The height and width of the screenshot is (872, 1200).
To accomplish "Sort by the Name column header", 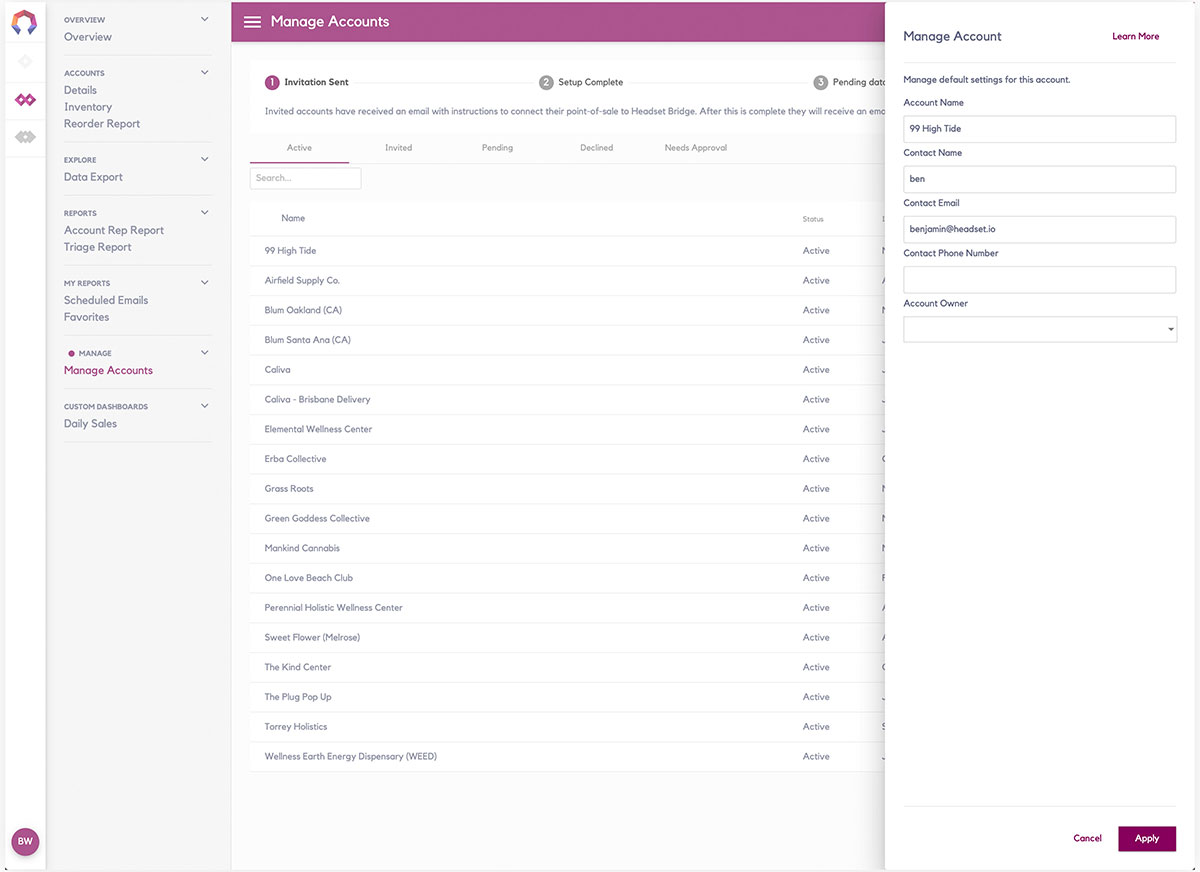I will click(293, 218).
